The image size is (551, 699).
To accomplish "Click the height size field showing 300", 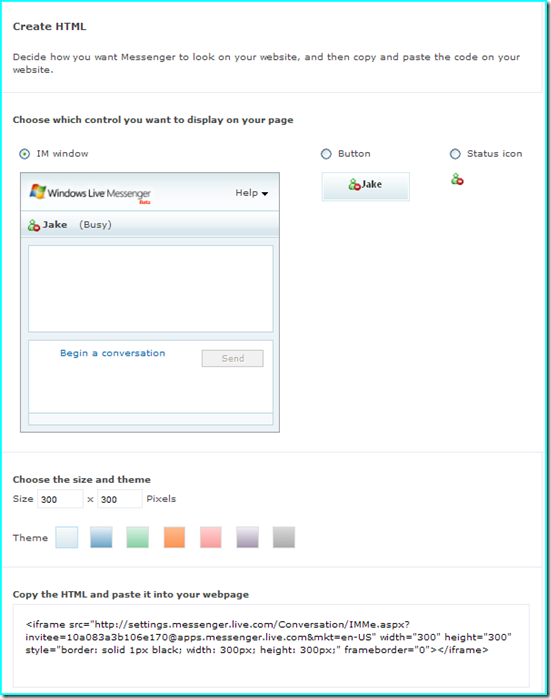I will point(120,499).
